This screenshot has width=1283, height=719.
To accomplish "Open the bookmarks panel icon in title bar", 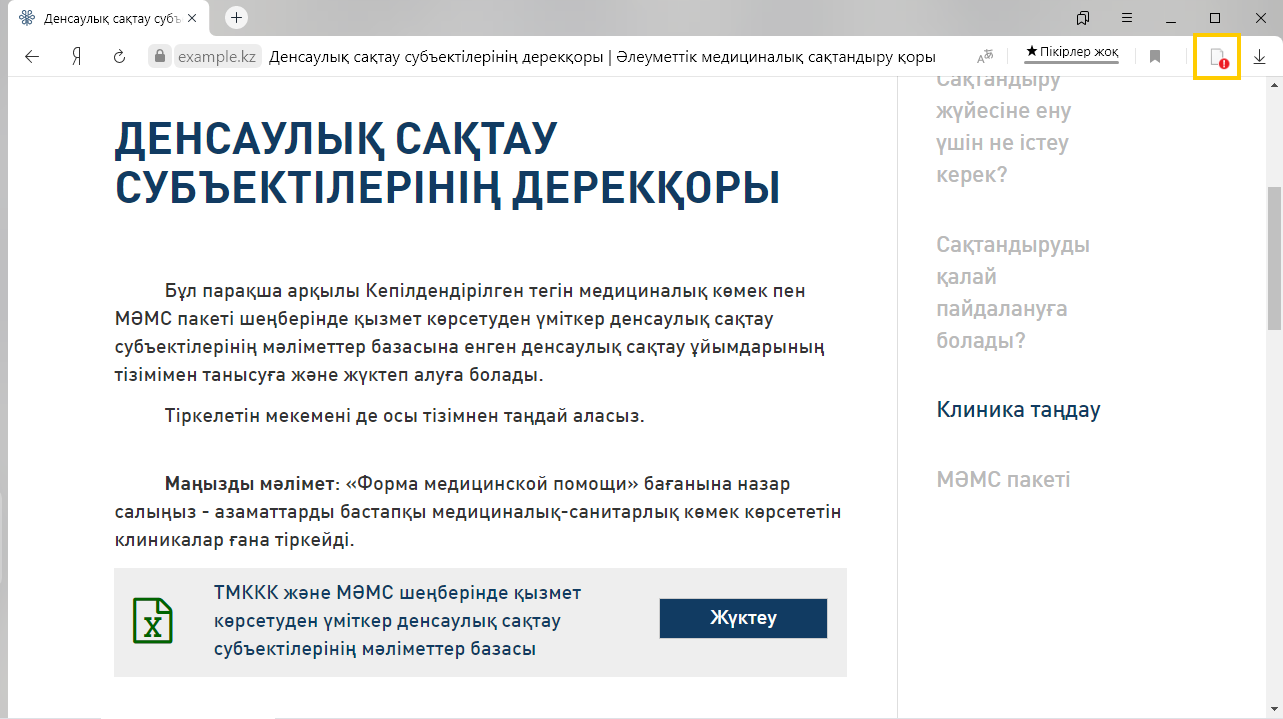I will tap(1083, 18).
